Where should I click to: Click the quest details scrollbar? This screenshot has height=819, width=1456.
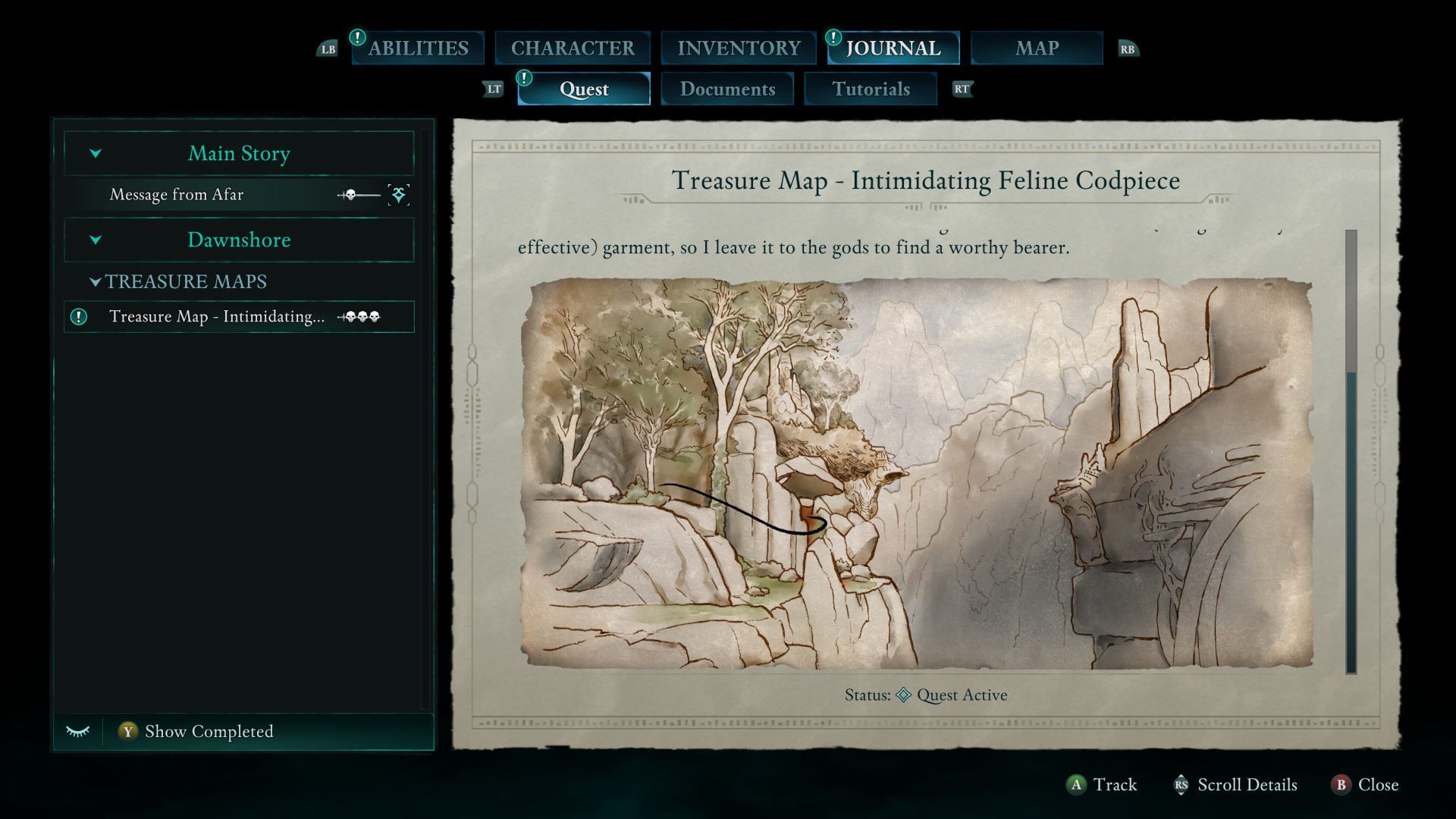1351,452
